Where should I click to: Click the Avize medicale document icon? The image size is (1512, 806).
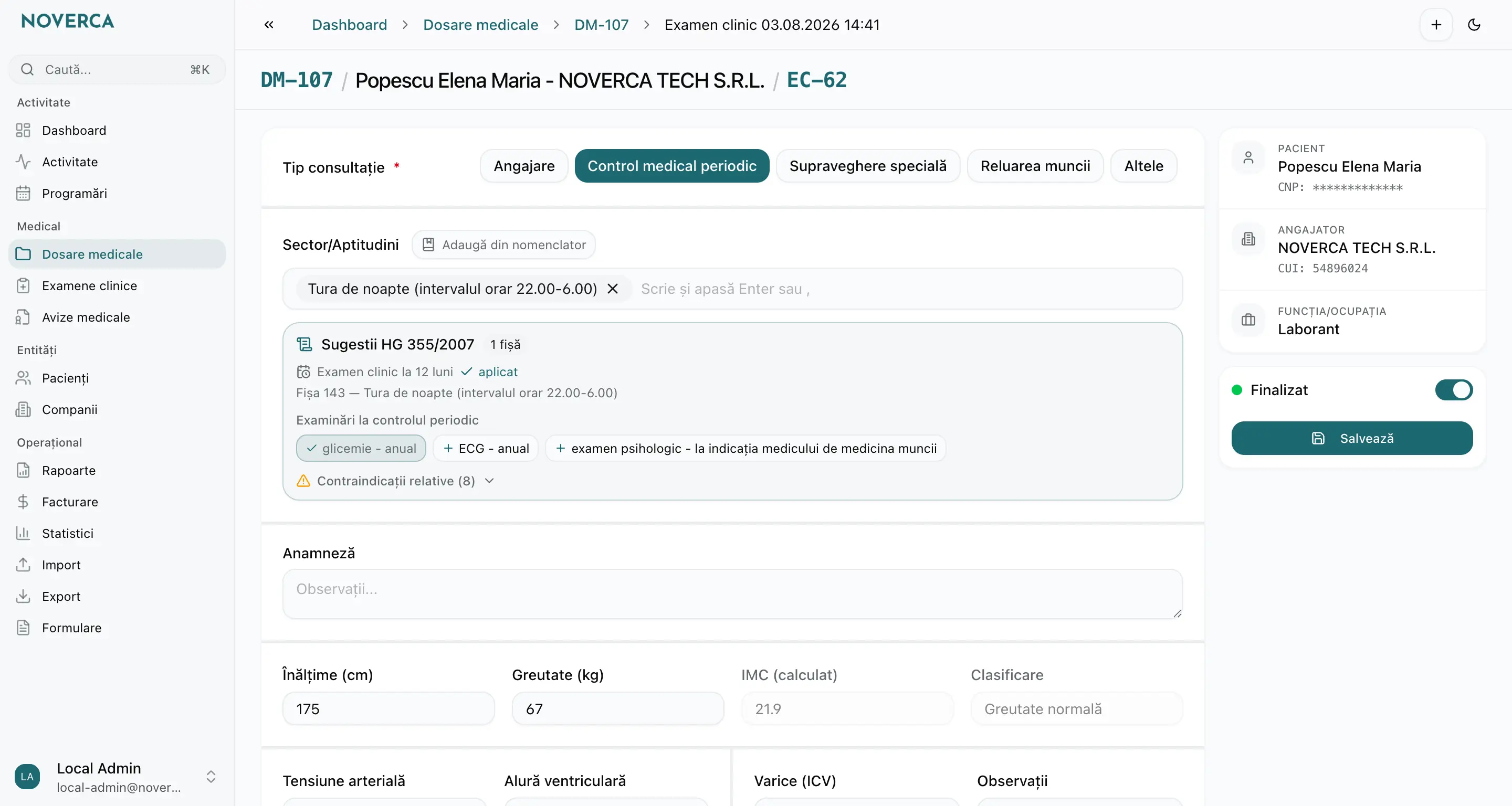pyautogui.click(x=23, y=317)
